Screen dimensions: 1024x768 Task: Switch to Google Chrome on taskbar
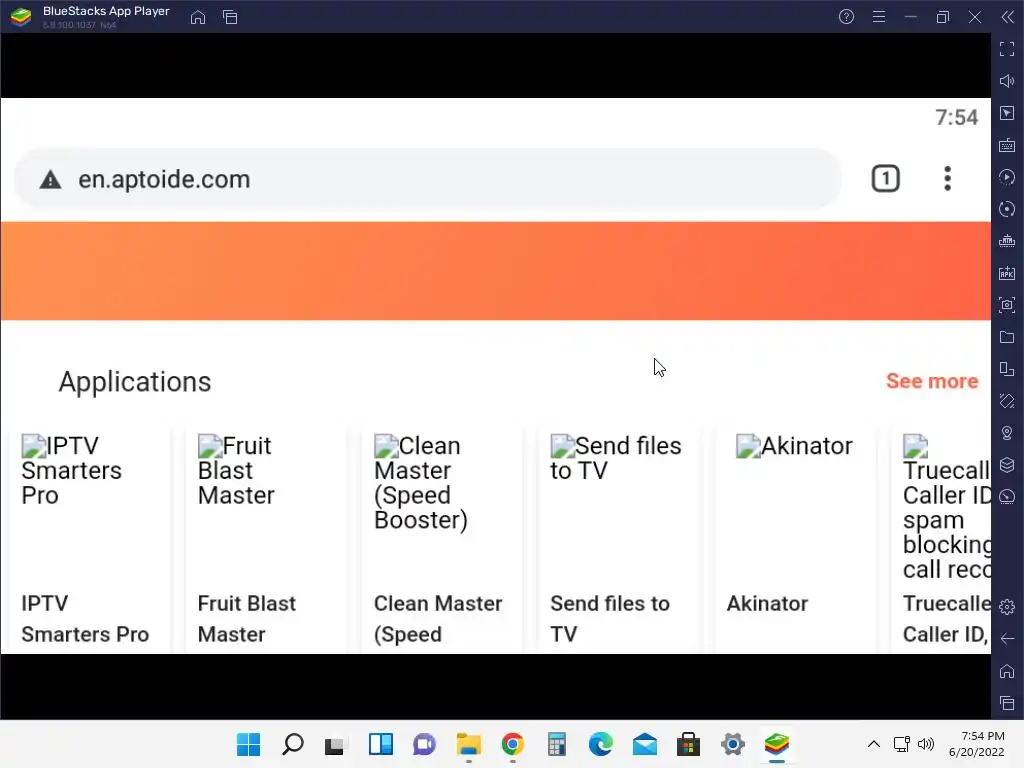point(513,744)
